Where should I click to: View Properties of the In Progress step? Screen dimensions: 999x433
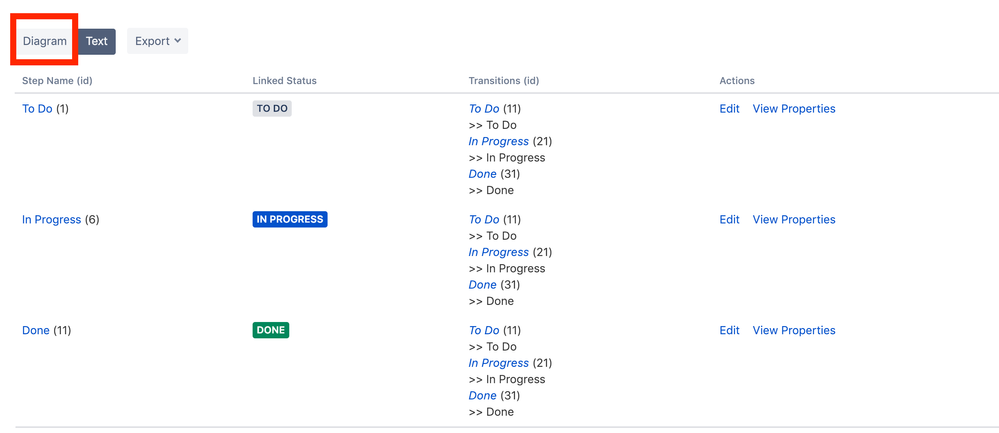[x=794, y=220]
